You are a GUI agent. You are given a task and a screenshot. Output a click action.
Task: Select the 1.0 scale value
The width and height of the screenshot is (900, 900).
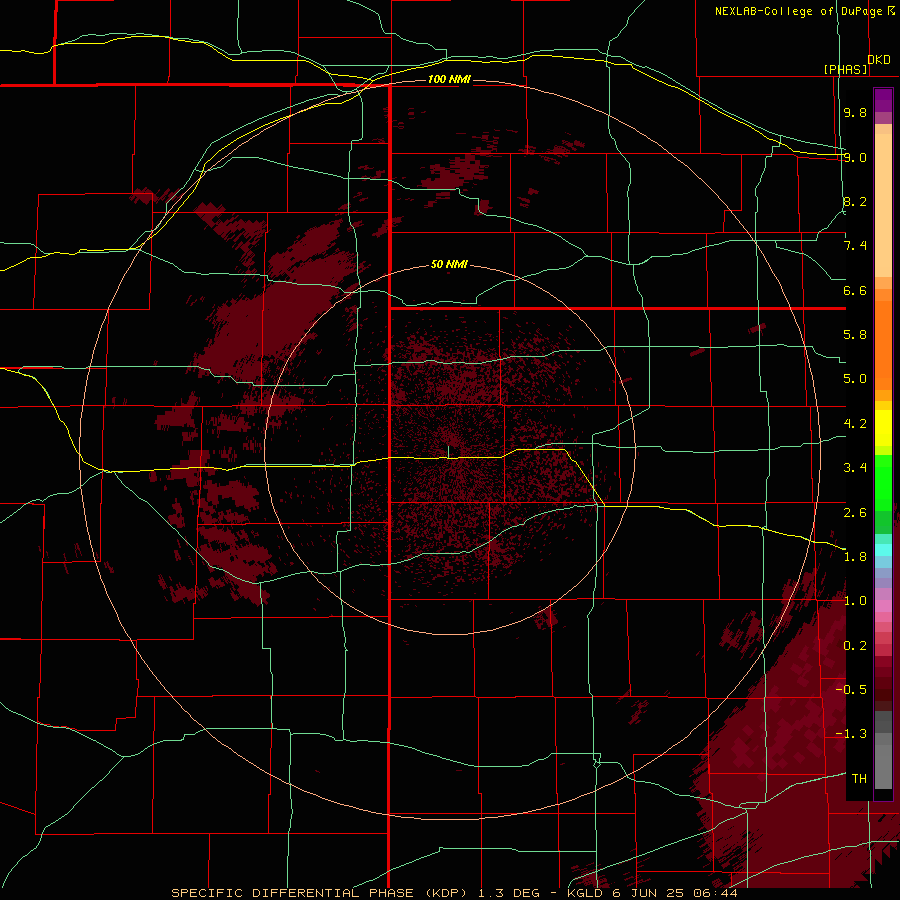click(x=855, y=601)
